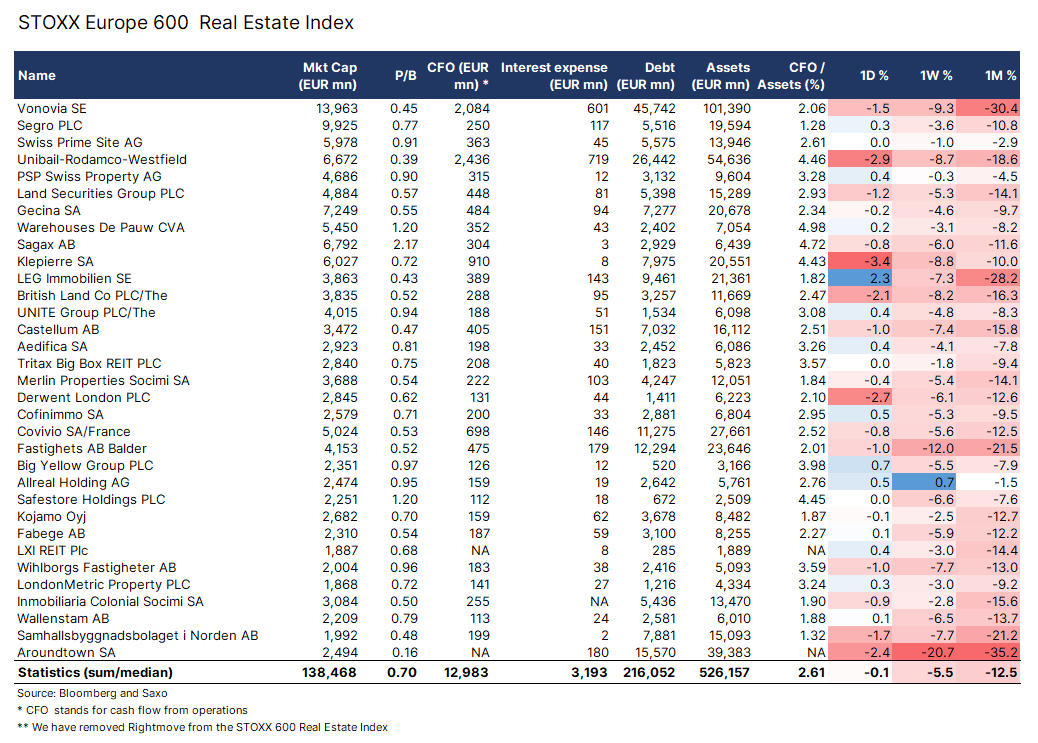1038x743 pixels.
Task: Click the 'Derwent London PLC' name
Action: click(x=83, y=397)
